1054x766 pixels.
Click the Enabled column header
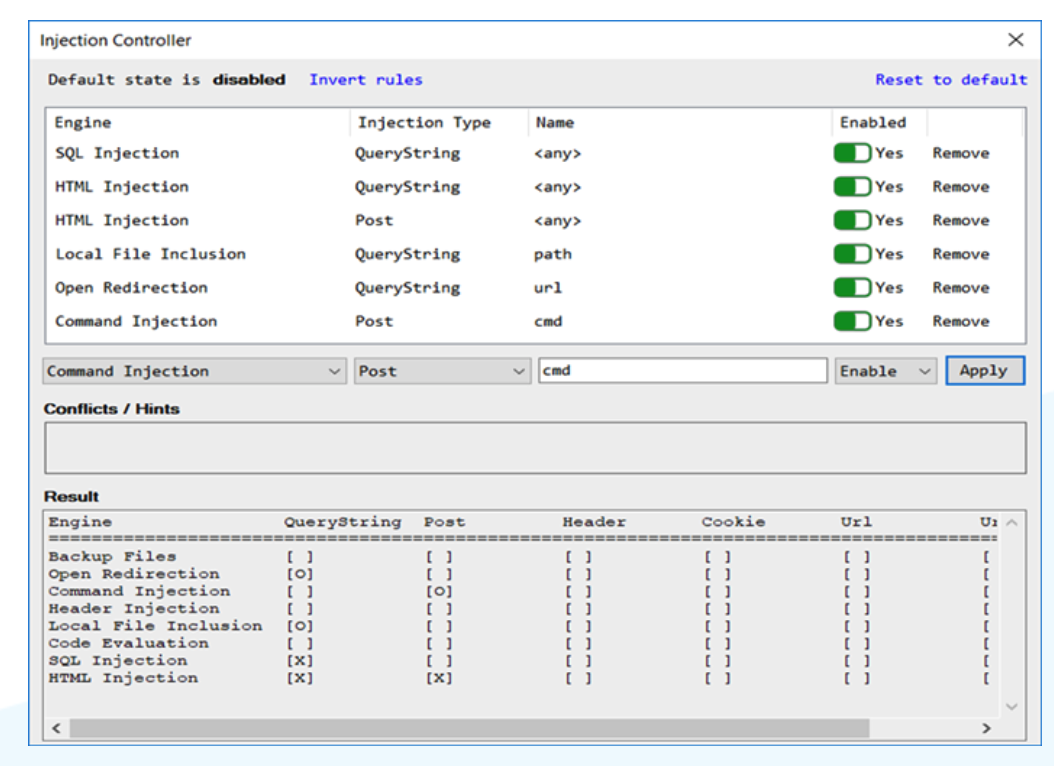tap(873, 122)
